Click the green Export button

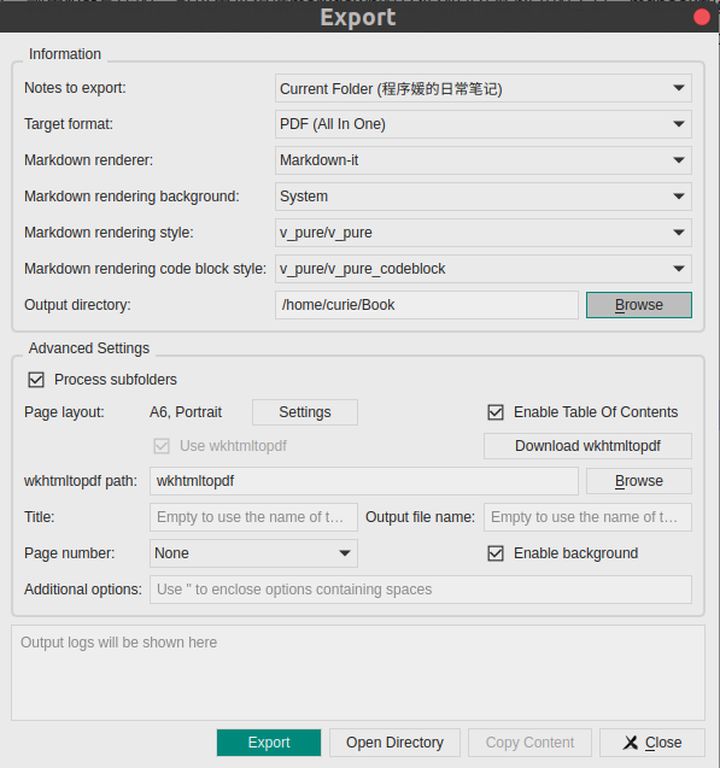(x=268, y=743)
